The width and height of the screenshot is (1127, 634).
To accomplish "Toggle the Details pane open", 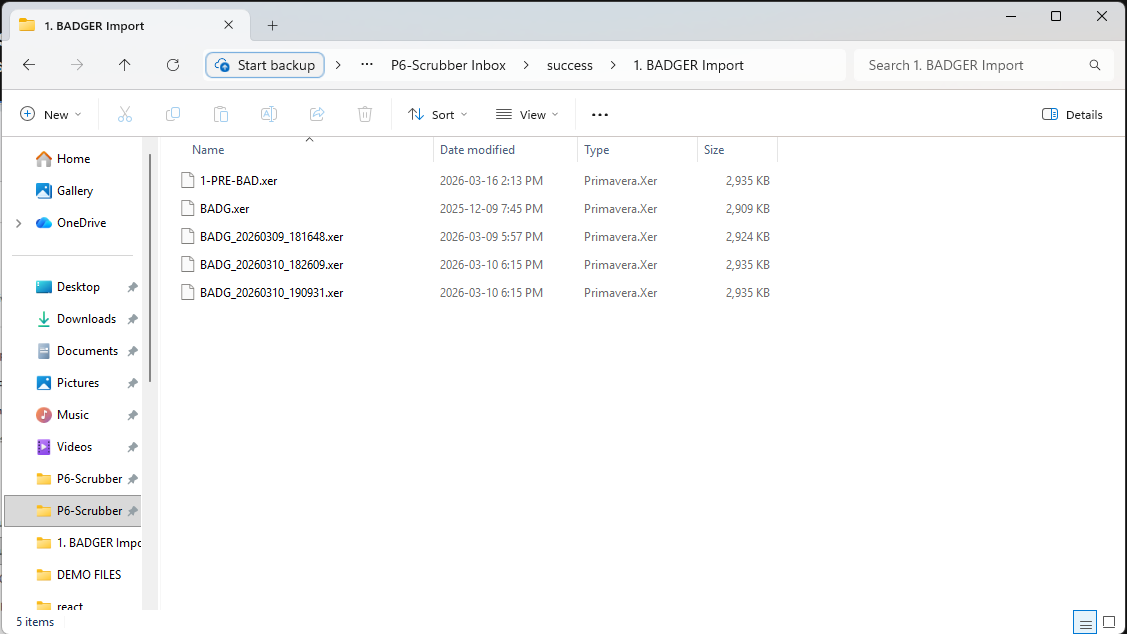I will 1072,114.
